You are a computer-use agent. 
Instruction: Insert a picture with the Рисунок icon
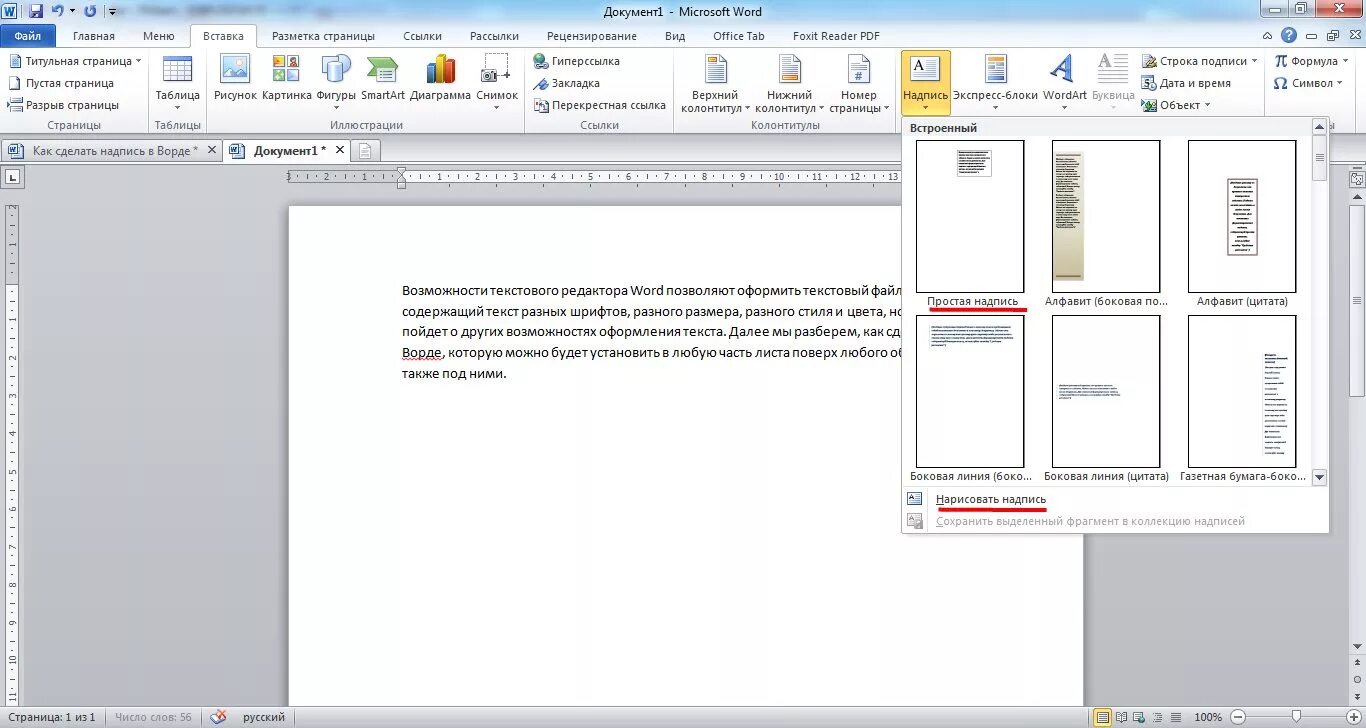[235, 80]
